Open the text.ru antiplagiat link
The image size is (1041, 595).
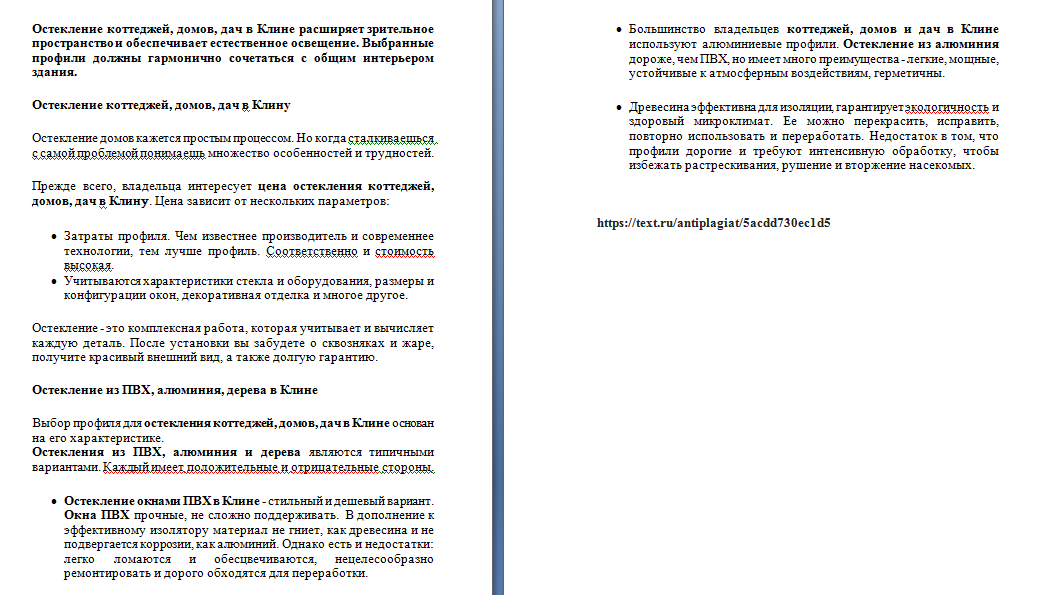pos(713,223)
